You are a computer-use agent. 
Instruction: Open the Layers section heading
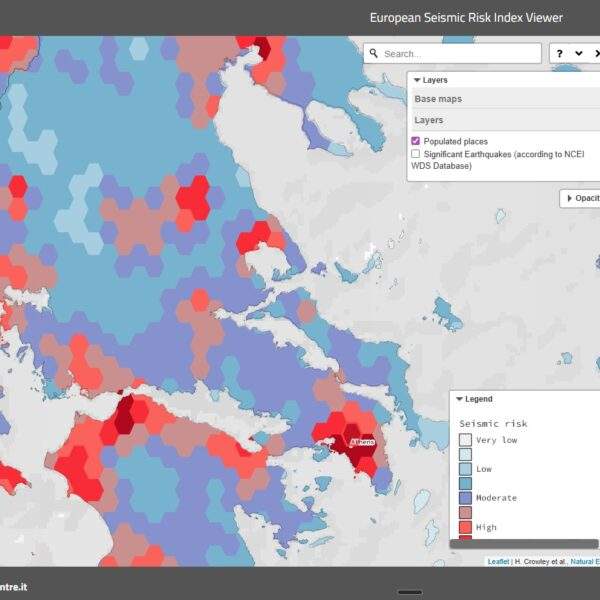(x=429, y=120)
